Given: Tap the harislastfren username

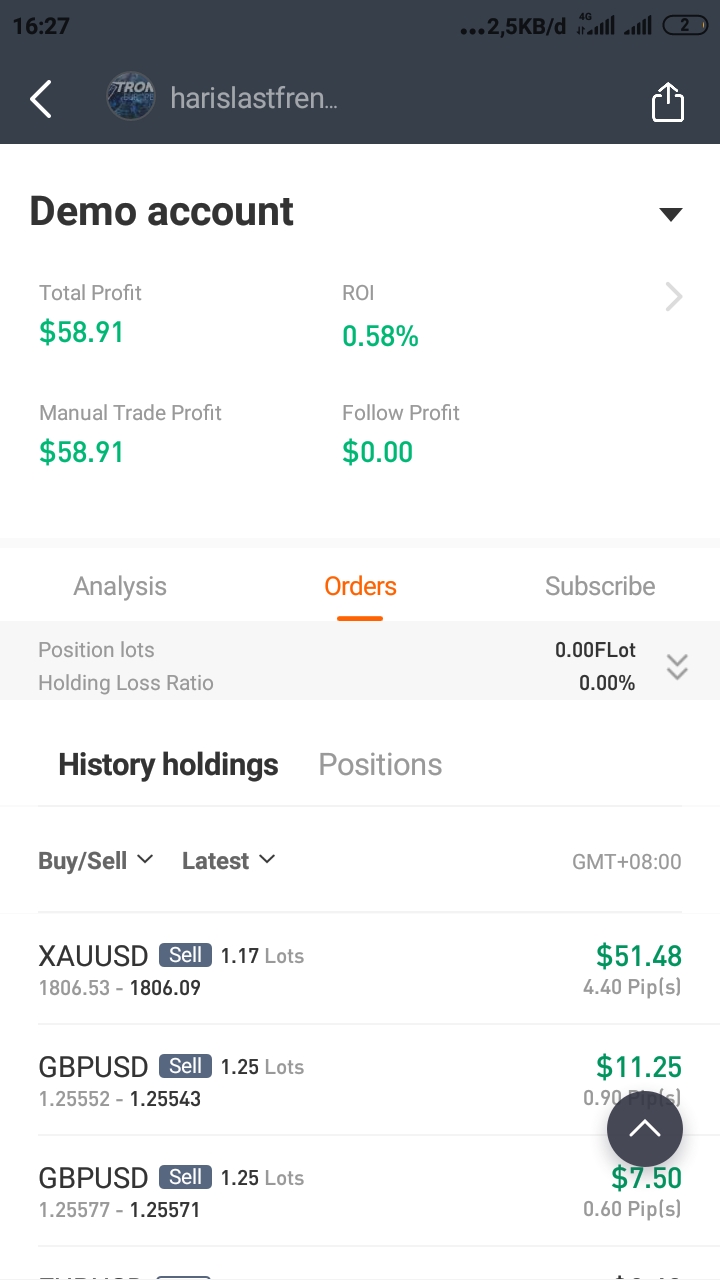Looking at the screenshot, I should tap(254, 98).
